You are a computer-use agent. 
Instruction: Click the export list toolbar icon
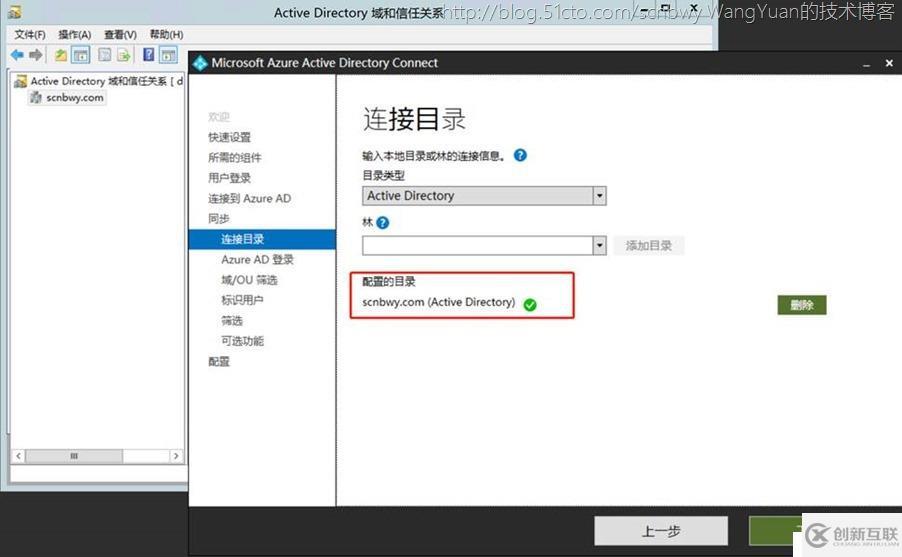click(124, 55)
